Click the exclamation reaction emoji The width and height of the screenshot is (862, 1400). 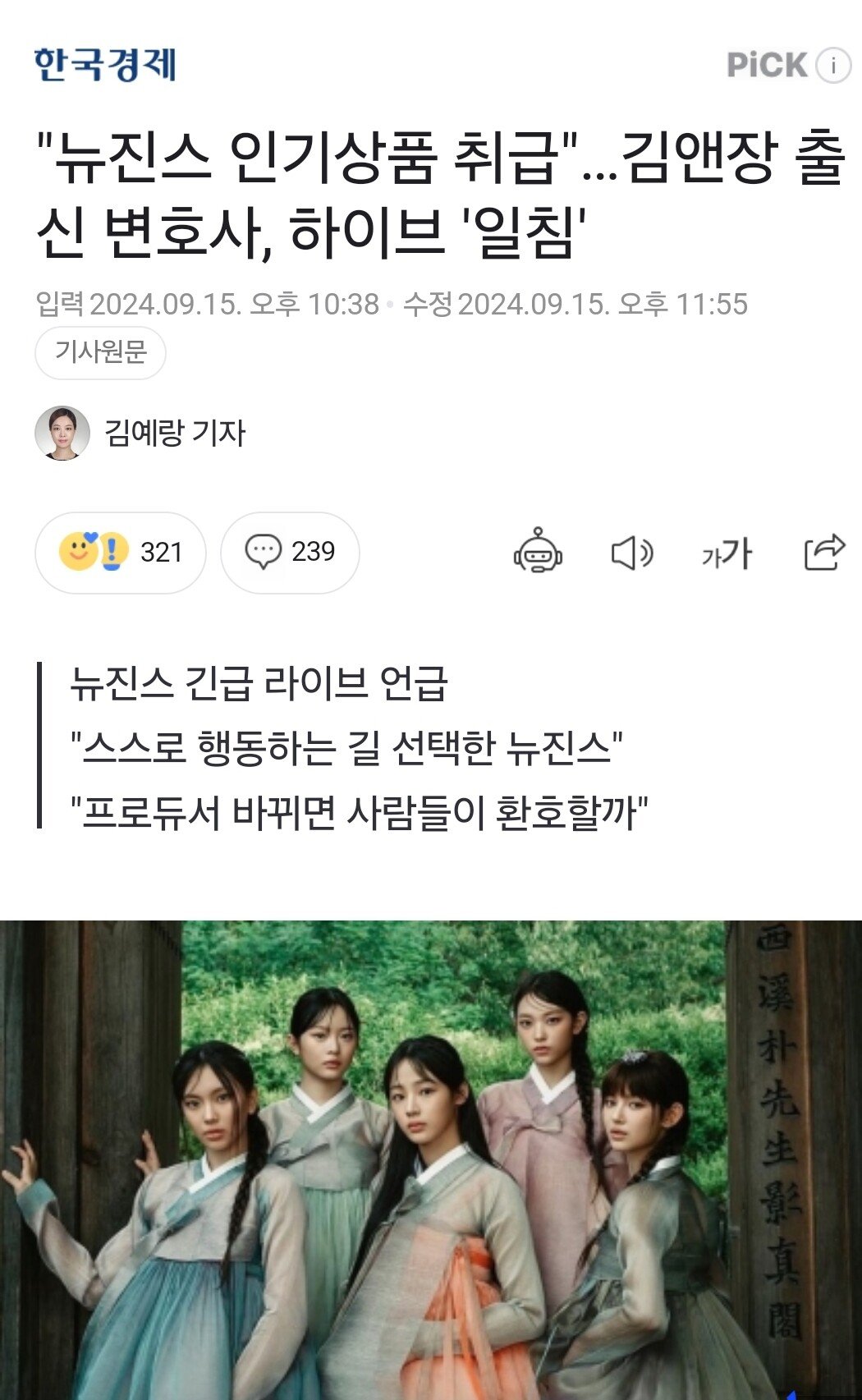[112, 551]
